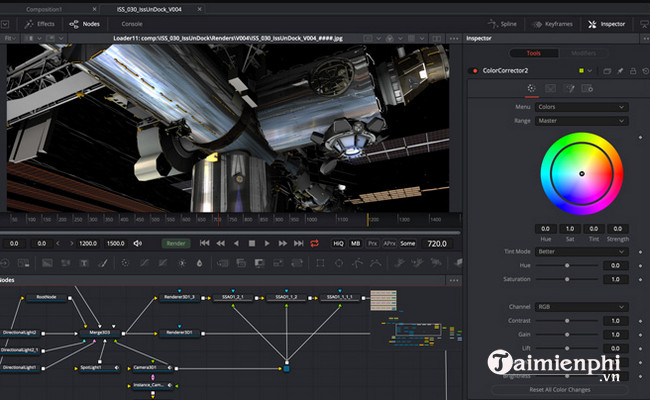Open the Menu dropdown showing Colors
The image size is (650, 400).
[582, 106]
